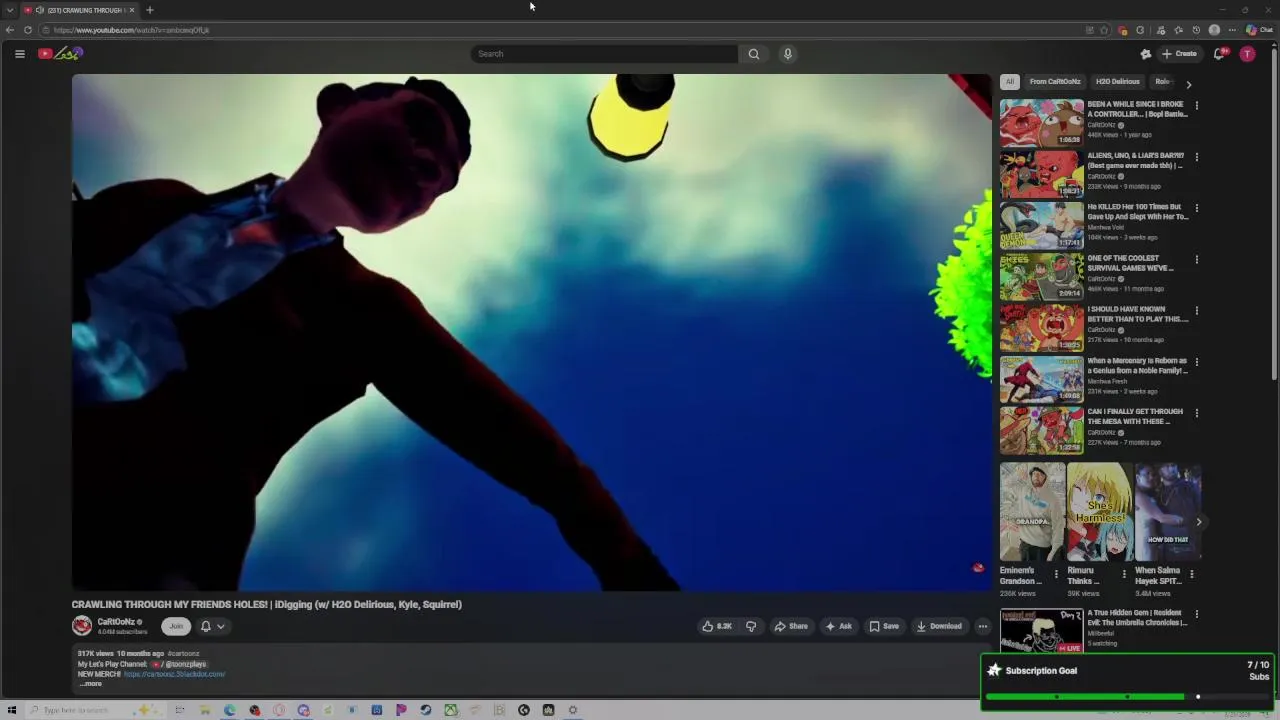This screenshot has width=1280, height=720.
Task: Expand the channel notification bell dropdown
Action: [212, 626]
